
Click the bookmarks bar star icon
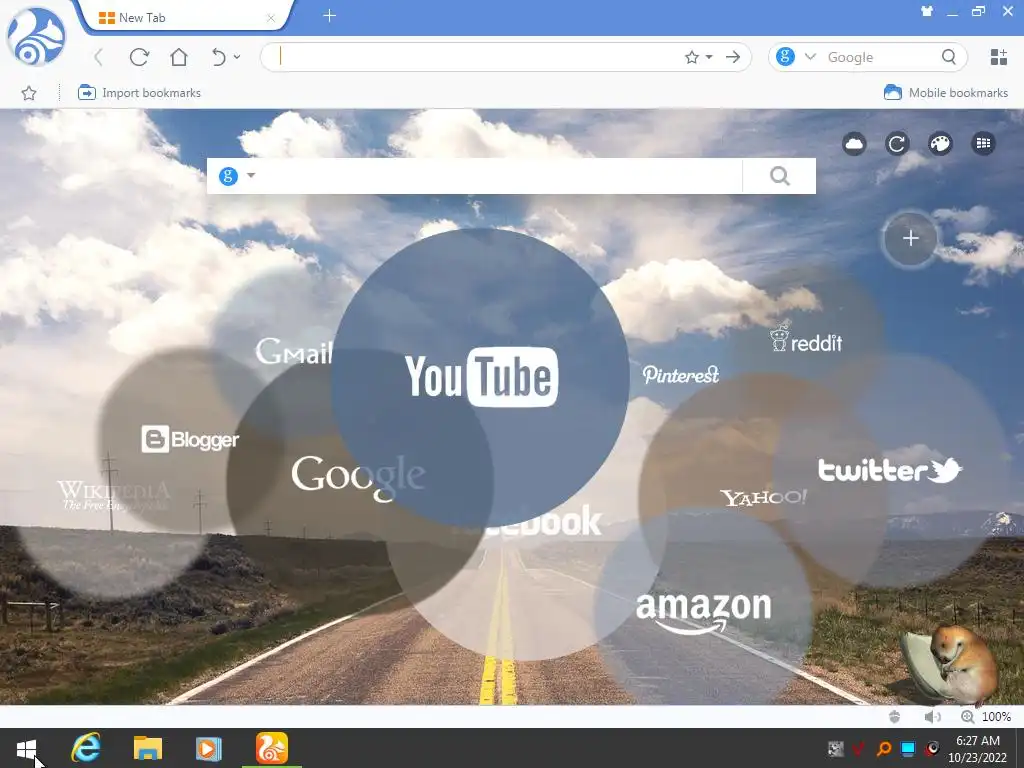click(29, 93)
